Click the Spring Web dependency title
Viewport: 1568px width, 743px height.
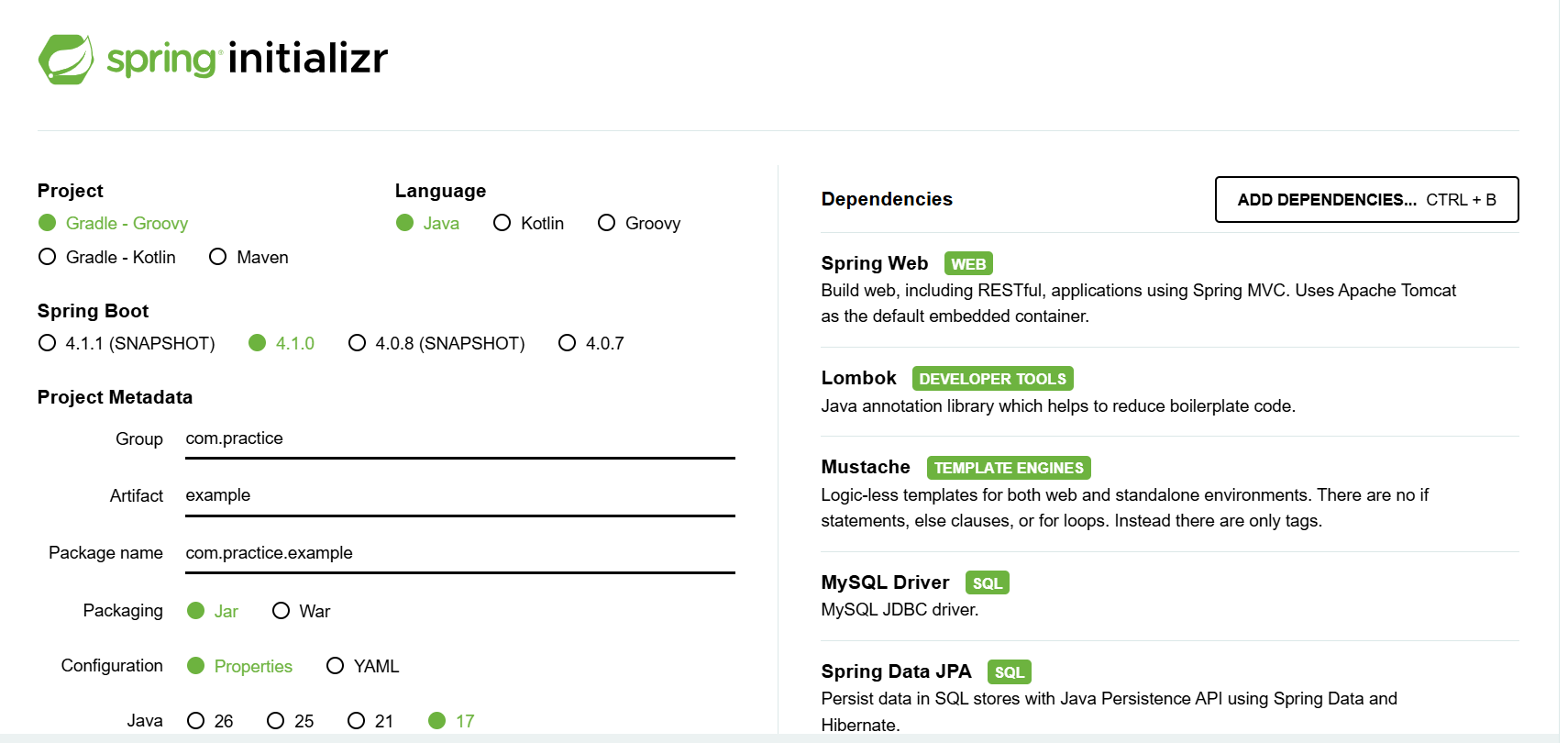pyautogui.click(x=874, y=263)
